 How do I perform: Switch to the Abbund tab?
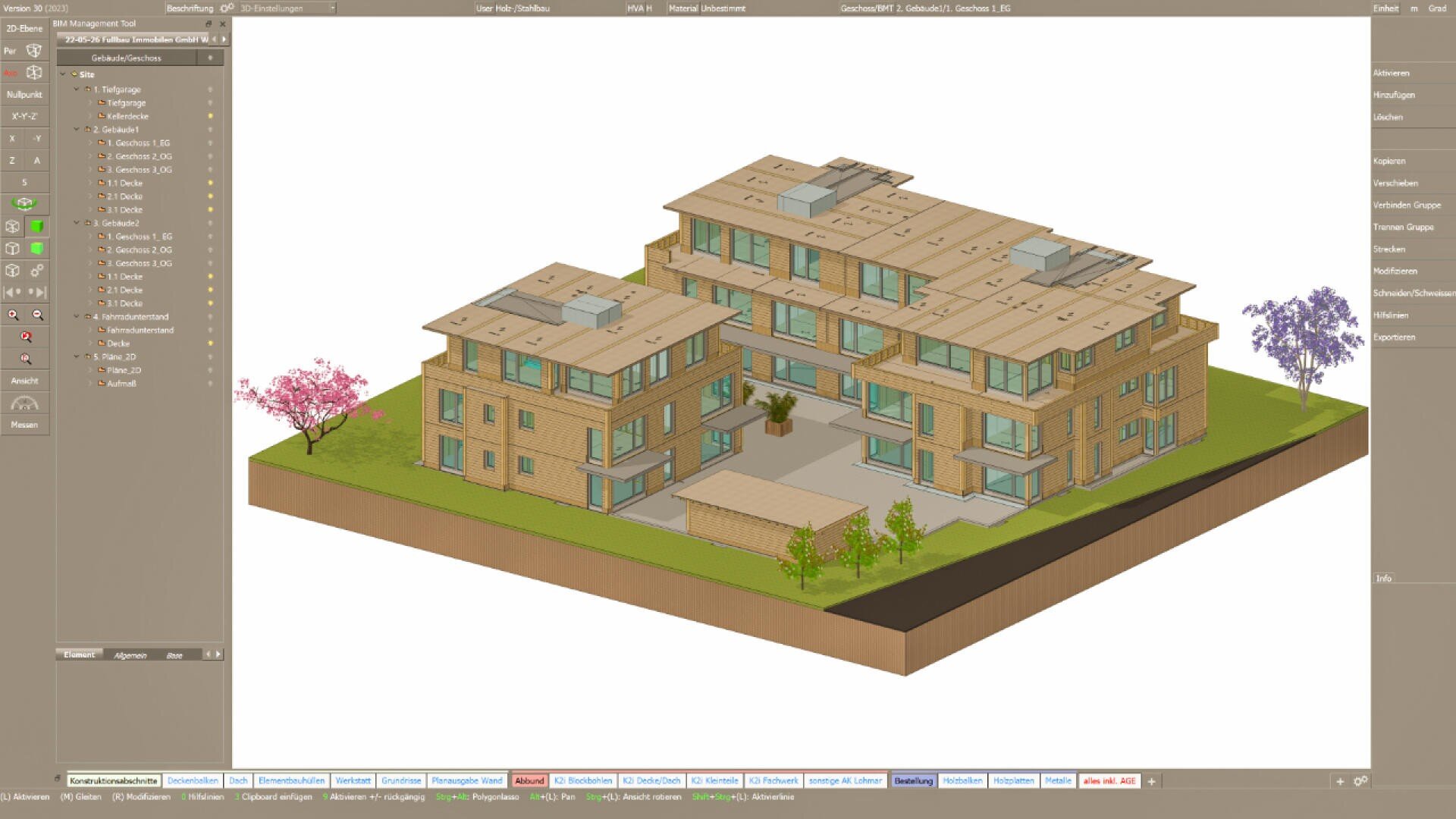[529, 780]
